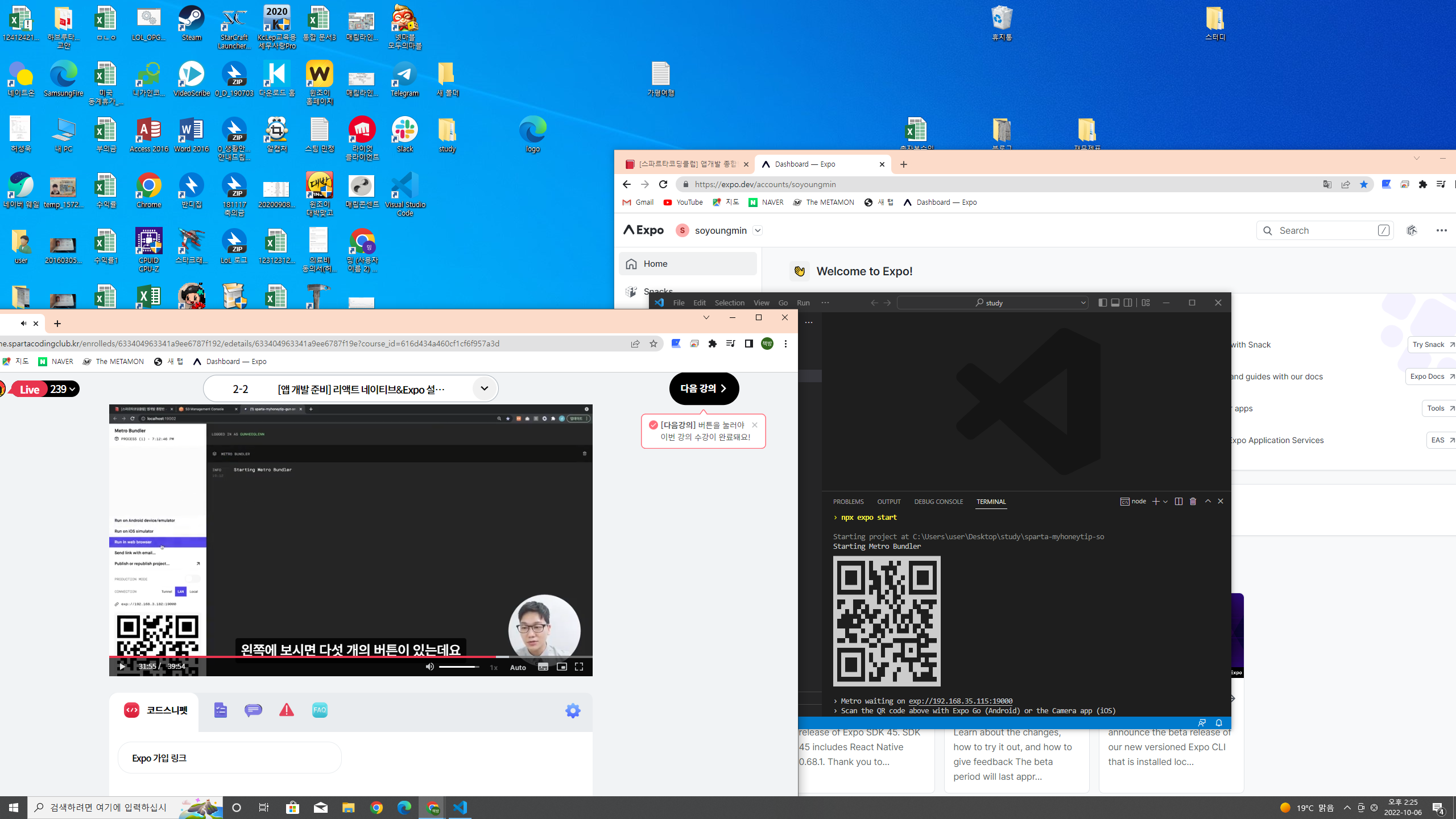The width and height of the screenshot is (1456, 819).
Task: Seek on the red video progress bar
Action: (351, 656)
